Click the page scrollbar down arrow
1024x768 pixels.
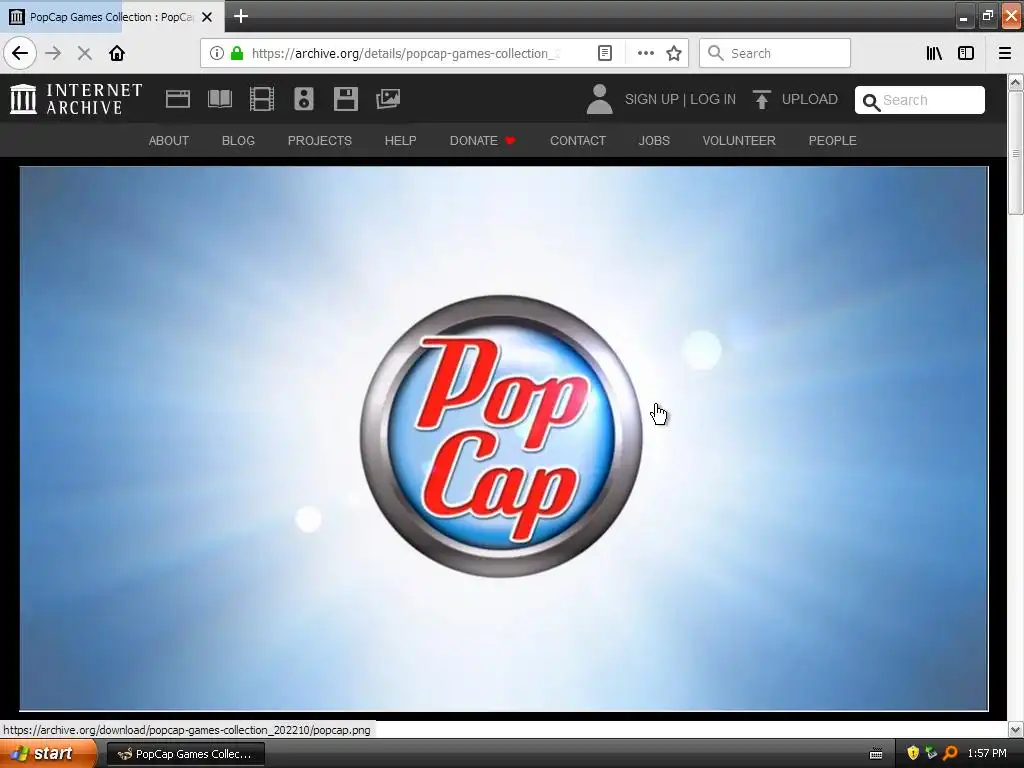coord(1015,729)
